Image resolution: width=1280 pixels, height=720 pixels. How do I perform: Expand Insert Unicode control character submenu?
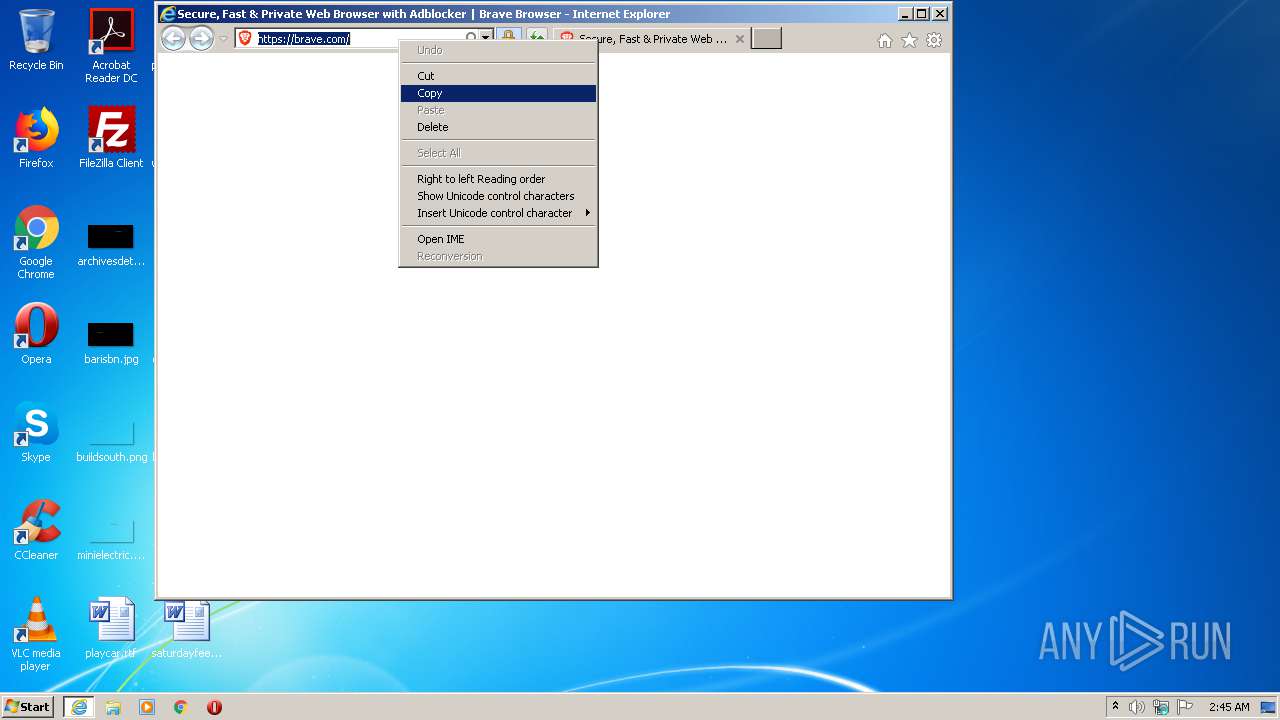pyautogui.click(x=498, y=213)
